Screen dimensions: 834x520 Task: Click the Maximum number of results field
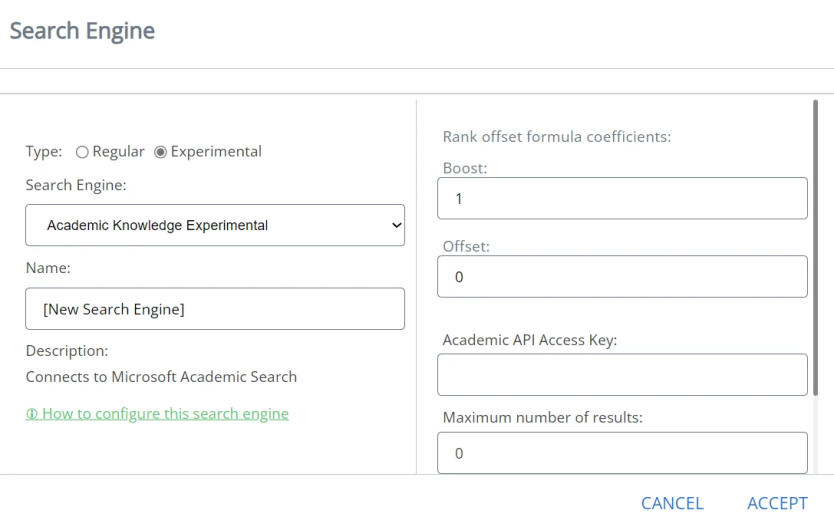[621, 452]
